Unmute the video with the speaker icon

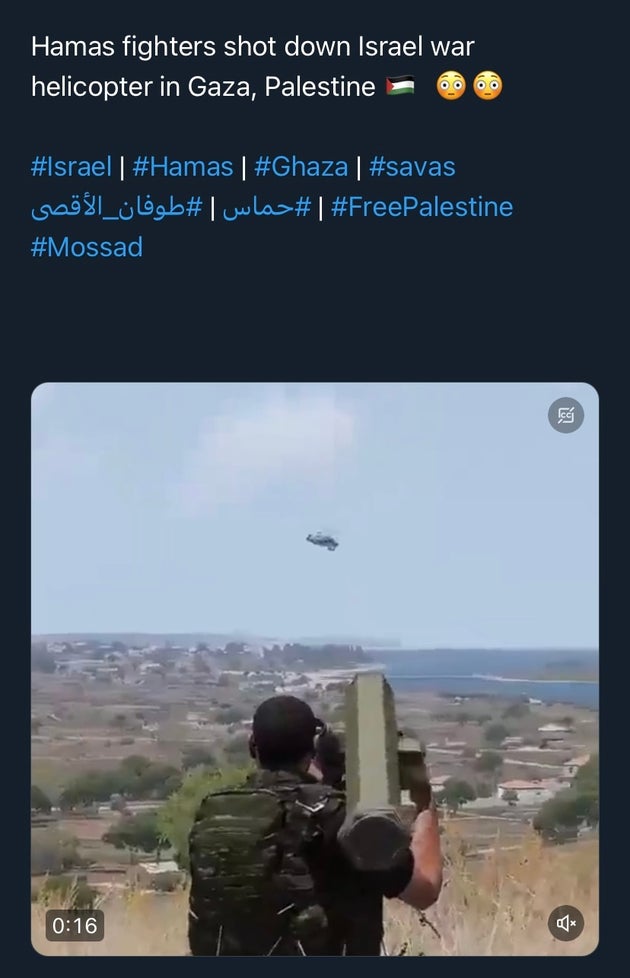pyautogui.click(x=566, y=922)
